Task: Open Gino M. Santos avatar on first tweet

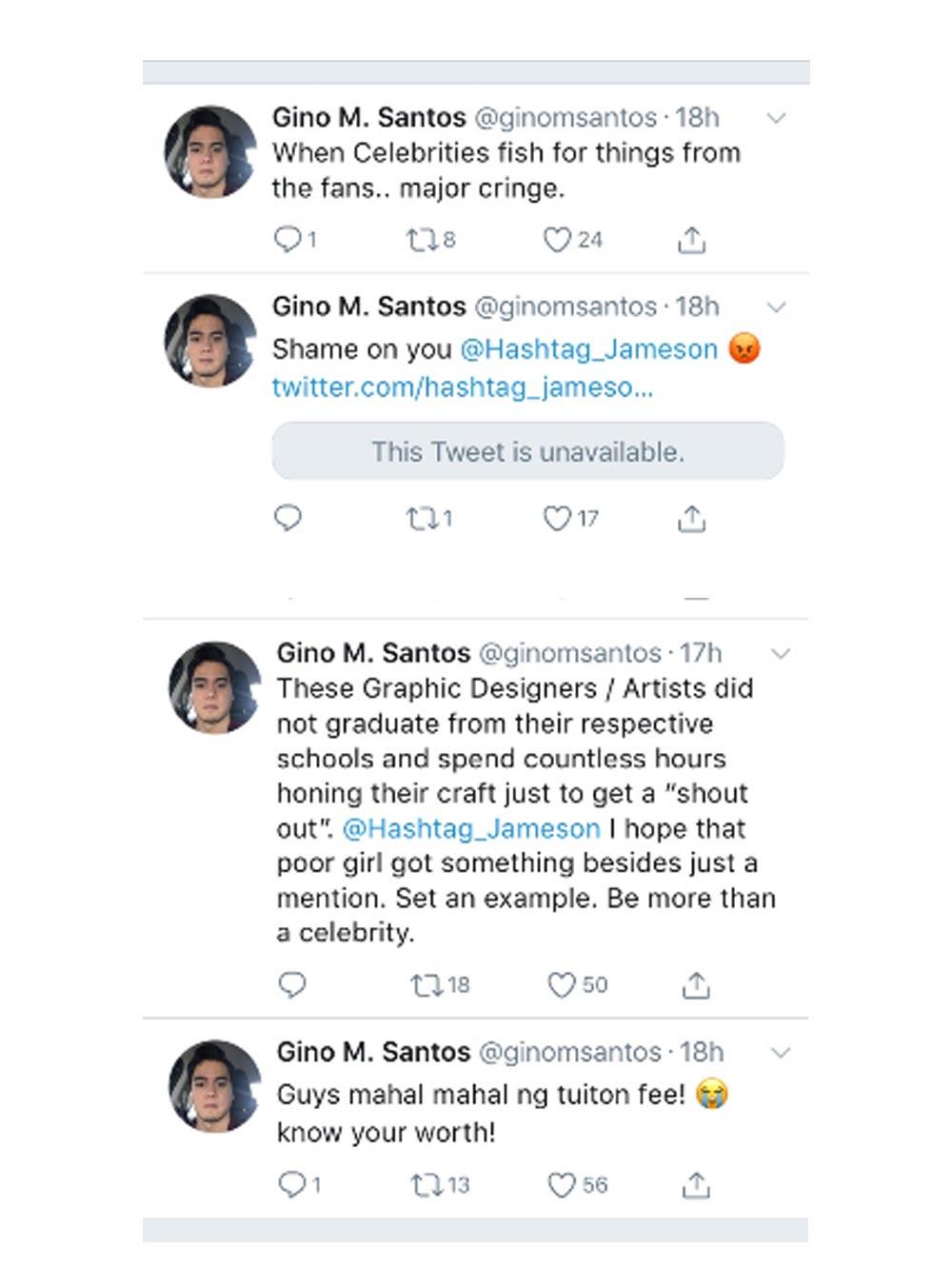Action: pos(210,152)
